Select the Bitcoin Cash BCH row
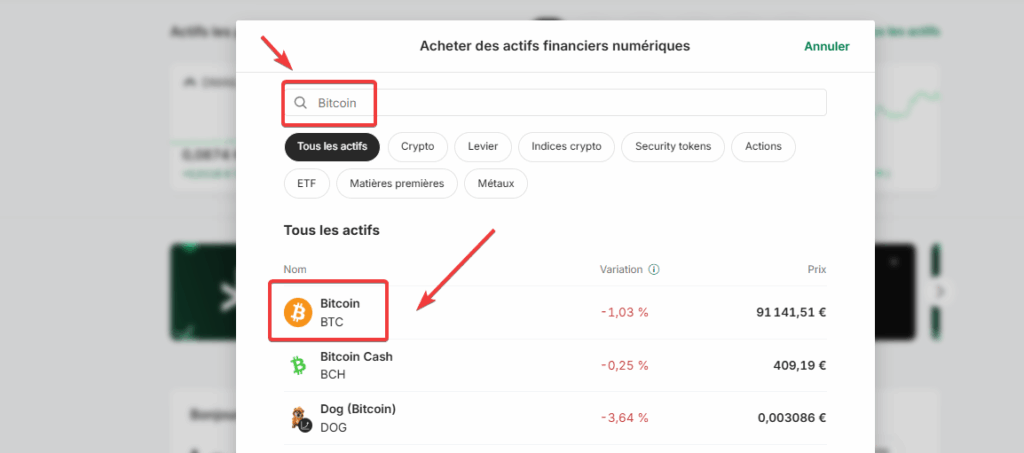 click(x=555, y=366)
